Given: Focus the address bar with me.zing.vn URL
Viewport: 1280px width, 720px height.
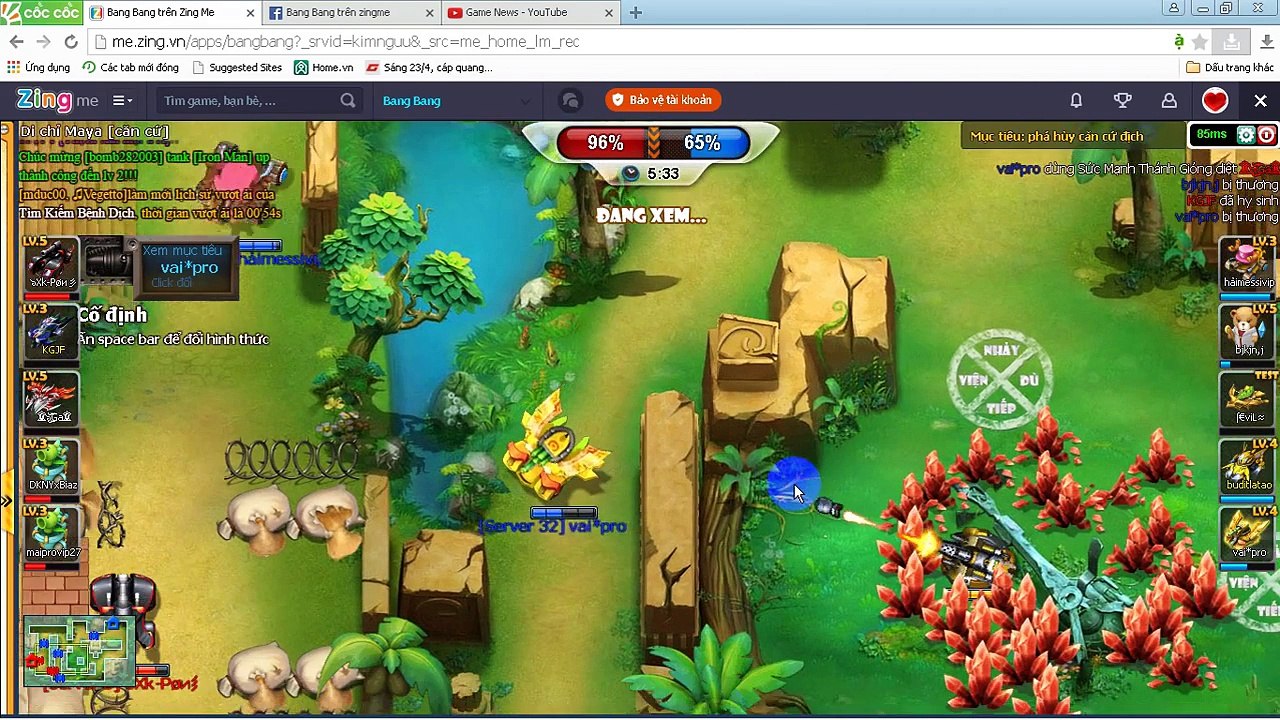Looking at the screenshot, I should tap(630, 42).
